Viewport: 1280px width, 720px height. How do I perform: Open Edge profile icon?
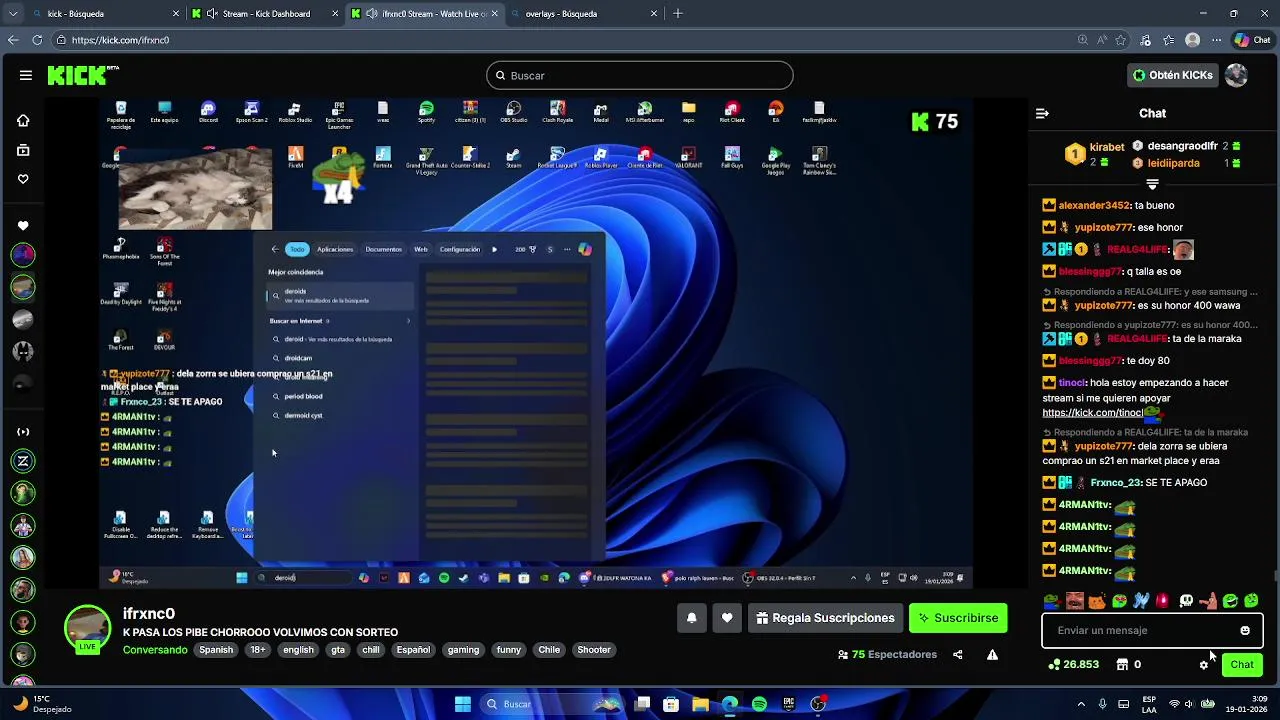(x=1192, y=40)
